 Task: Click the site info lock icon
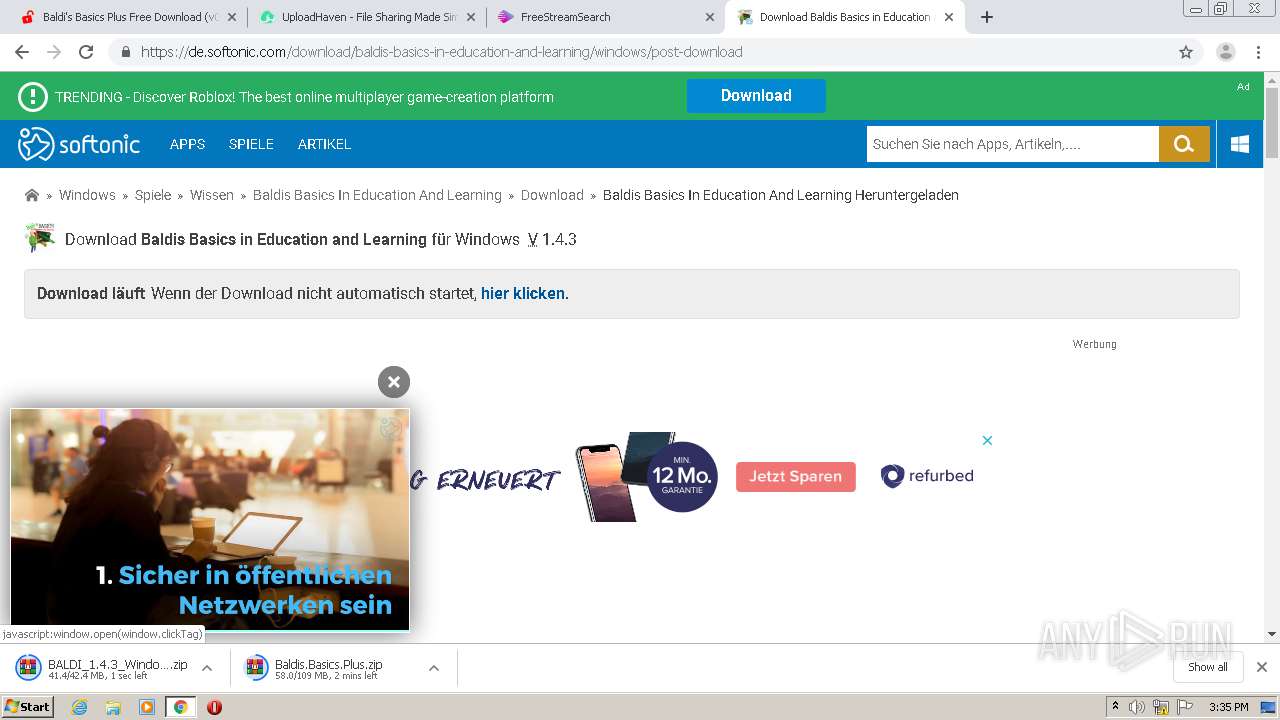(x=126, y=52)
